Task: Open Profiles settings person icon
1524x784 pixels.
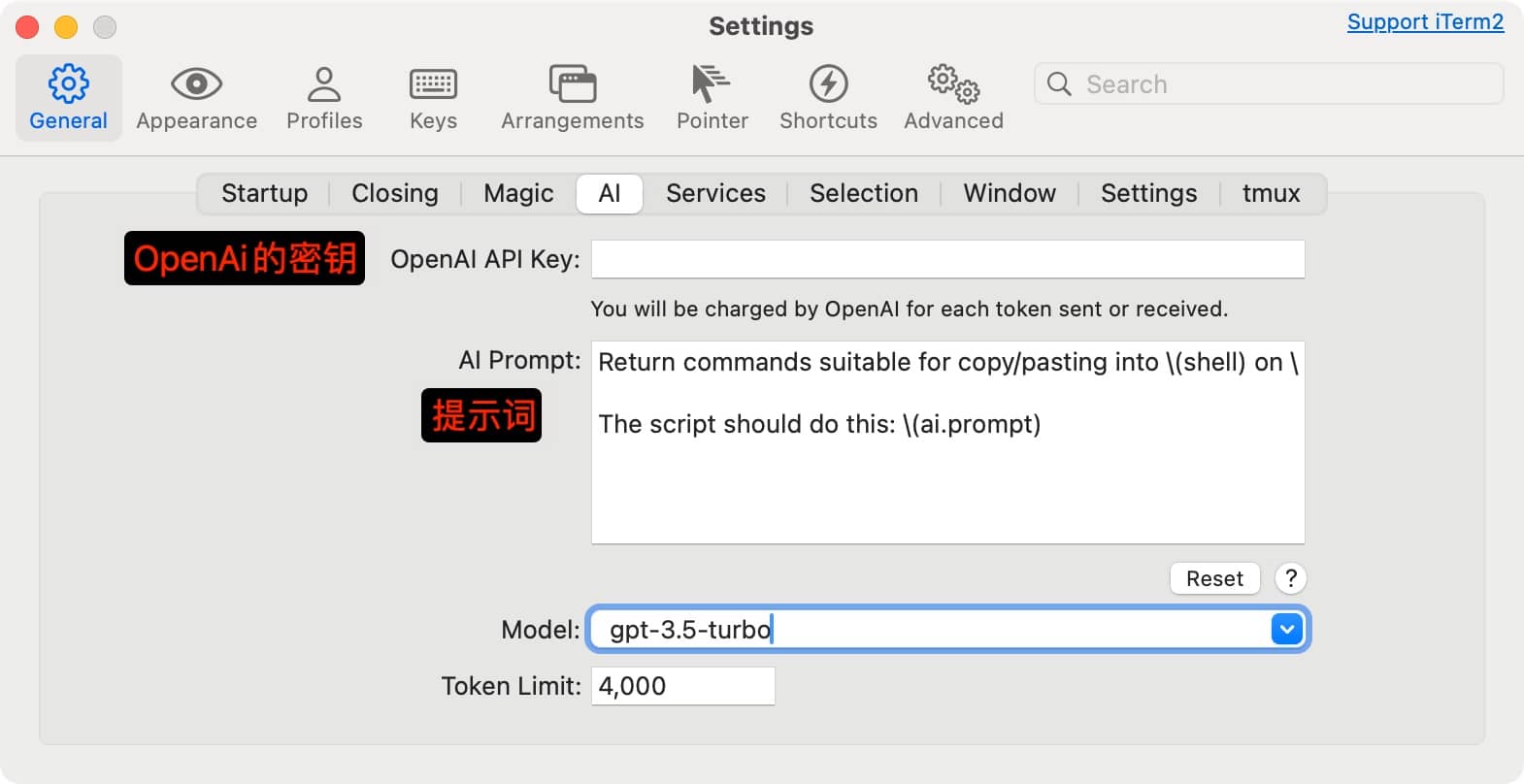Action: [x=324, y=84]
